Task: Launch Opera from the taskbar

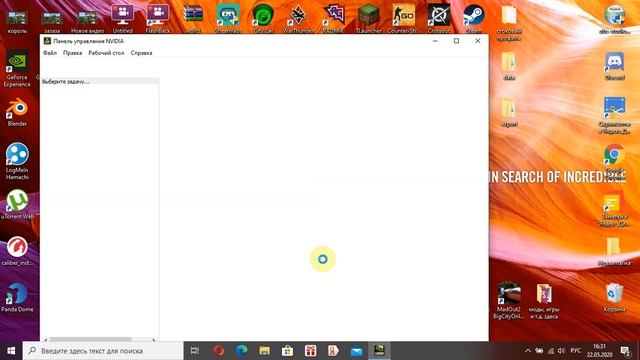Action: [218, 351]
